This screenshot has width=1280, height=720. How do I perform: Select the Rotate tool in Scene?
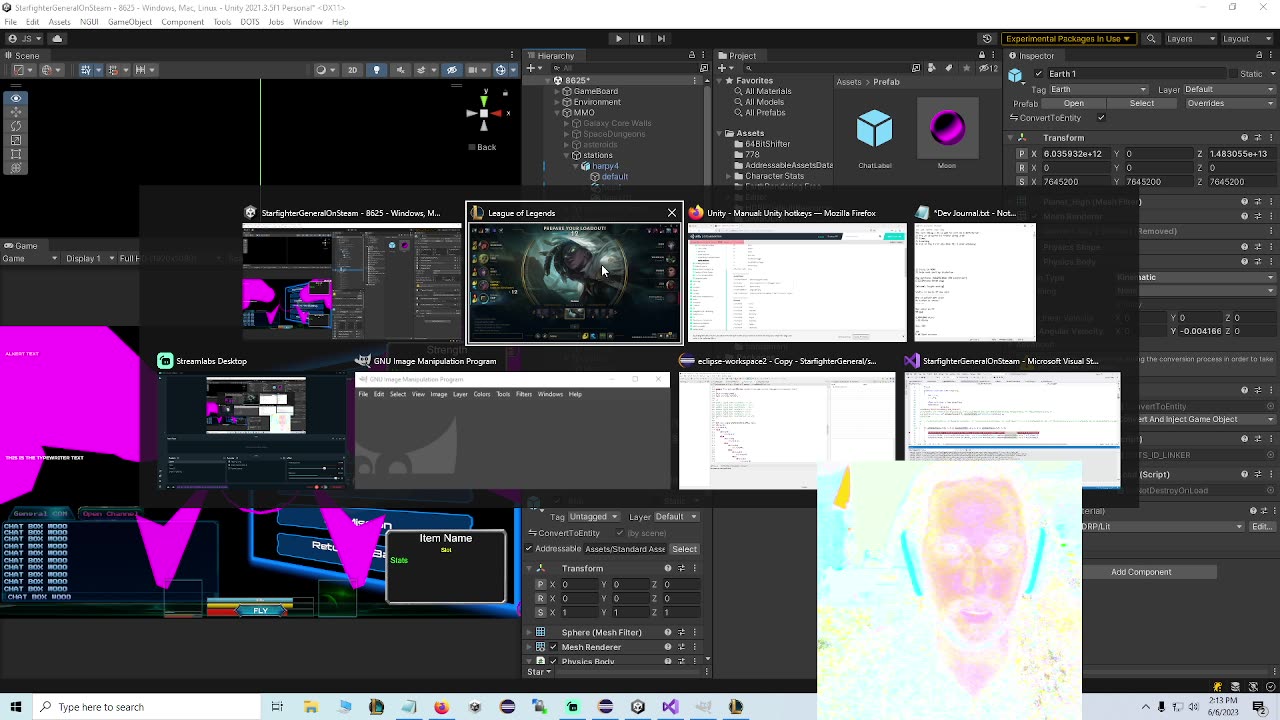point(15,126)
